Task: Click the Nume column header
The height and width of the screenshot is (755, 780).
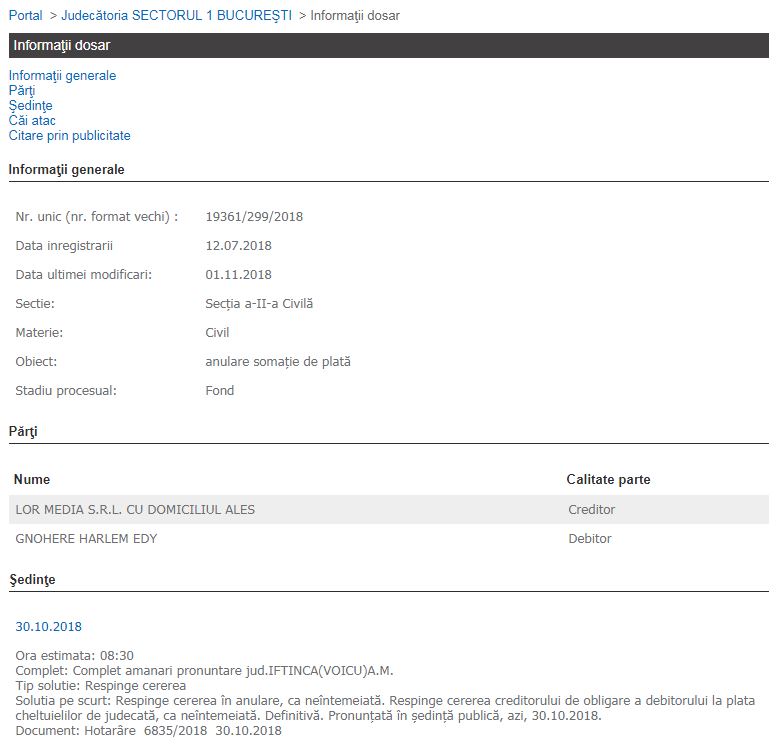Action: point(32,480)
